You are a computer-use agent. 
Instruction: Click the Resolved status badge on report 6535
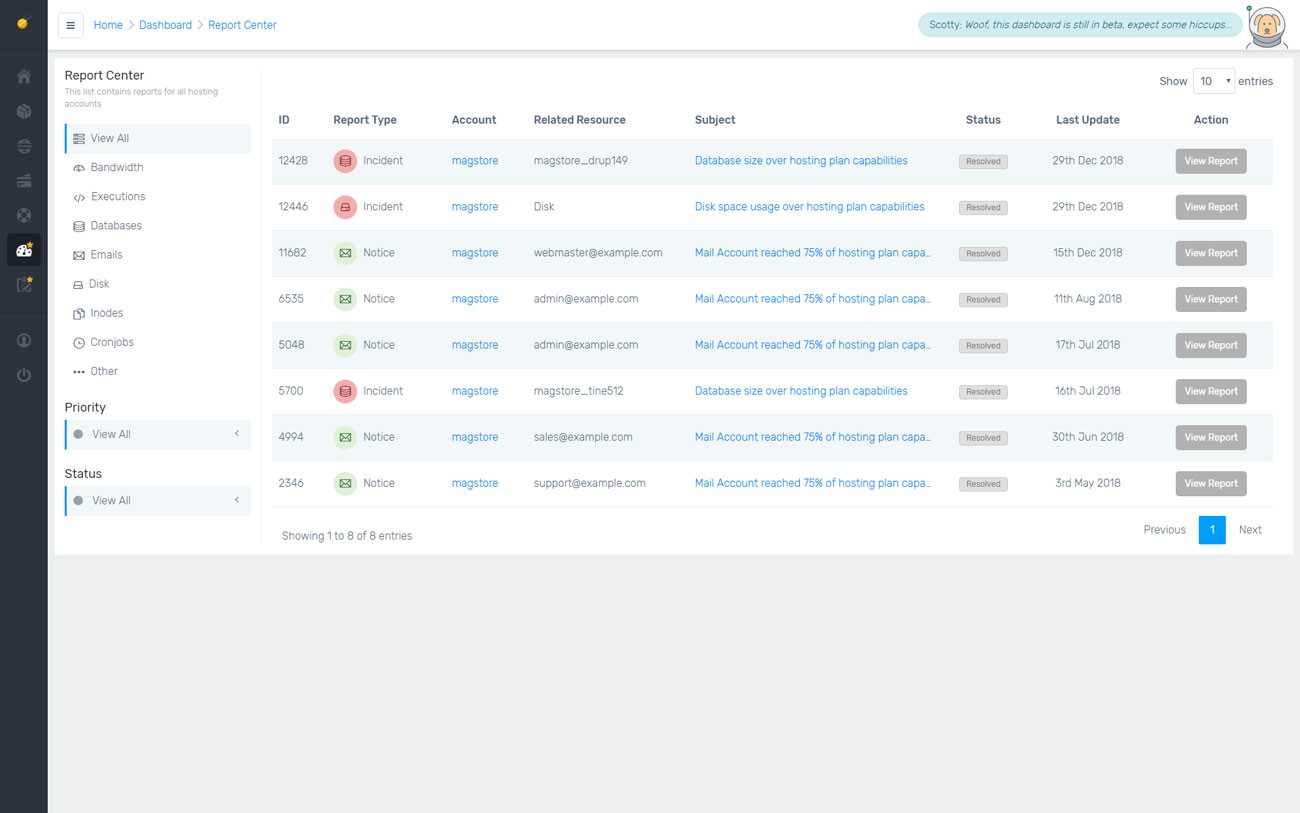tap(982, 299)
